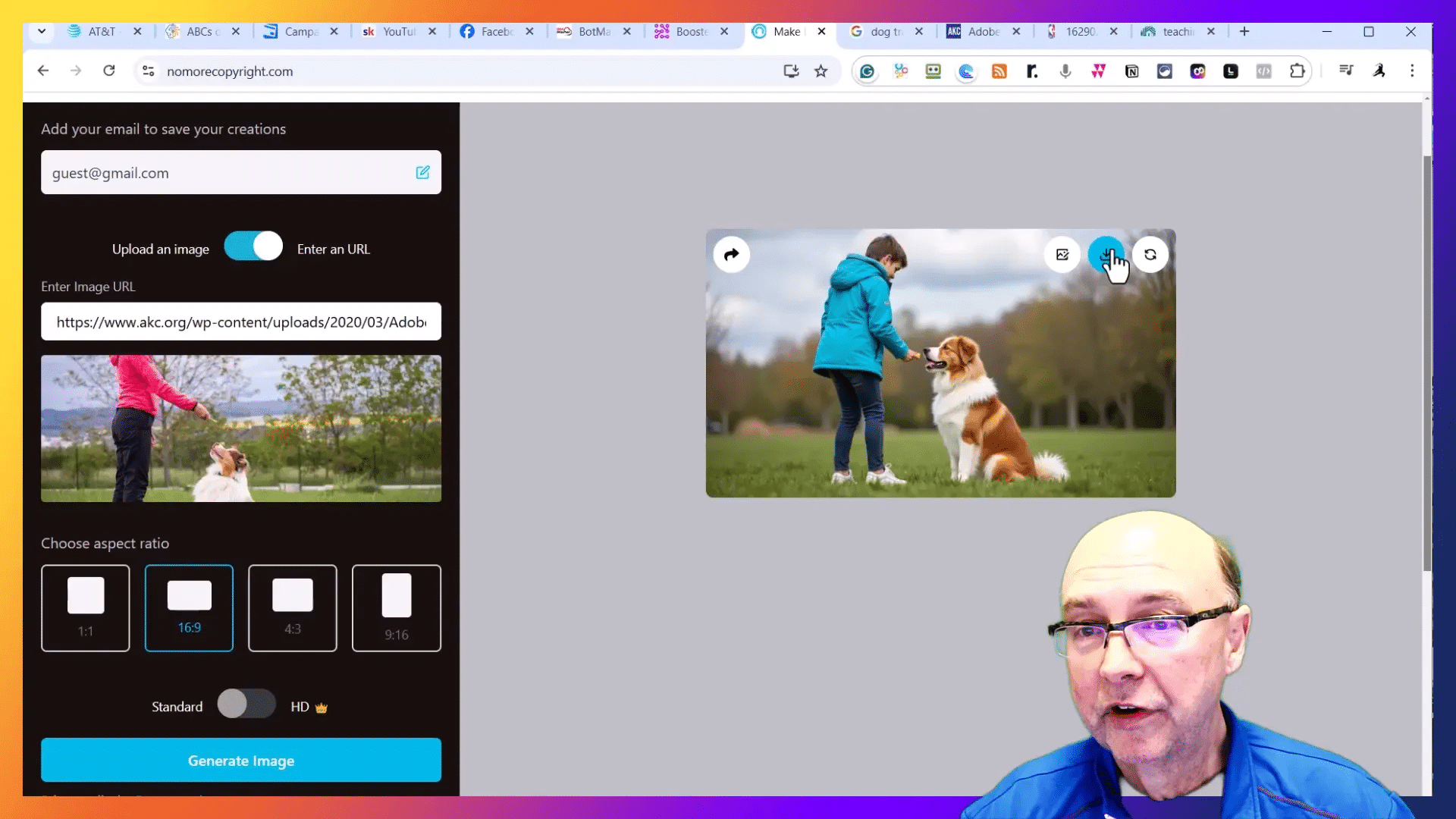Screen dimensions: 1456x819
Task: Click the image edit icon on generated picture
Action: point(1062,255)
